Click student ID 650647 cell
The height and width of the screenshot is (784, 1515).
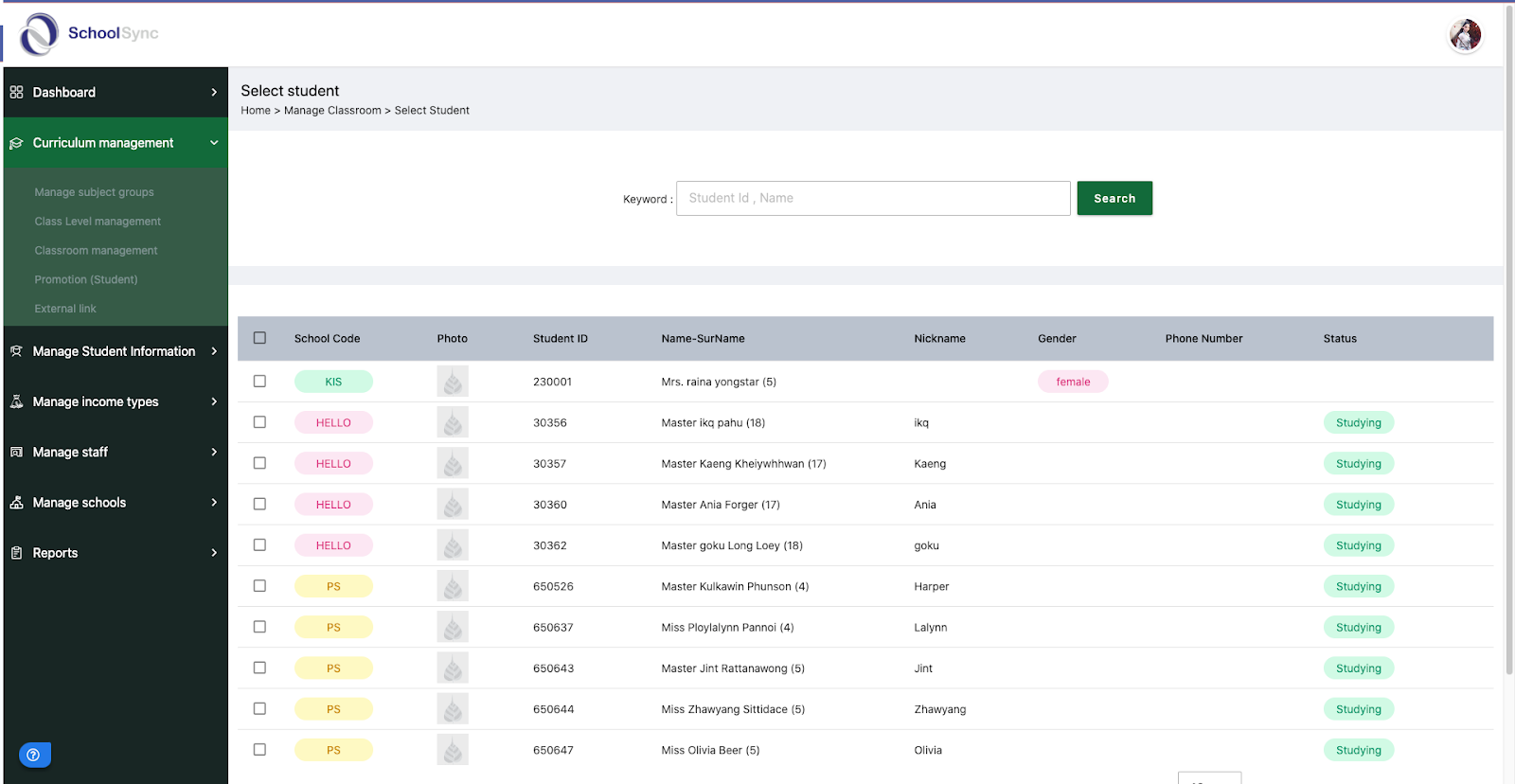tap(553, 750)
